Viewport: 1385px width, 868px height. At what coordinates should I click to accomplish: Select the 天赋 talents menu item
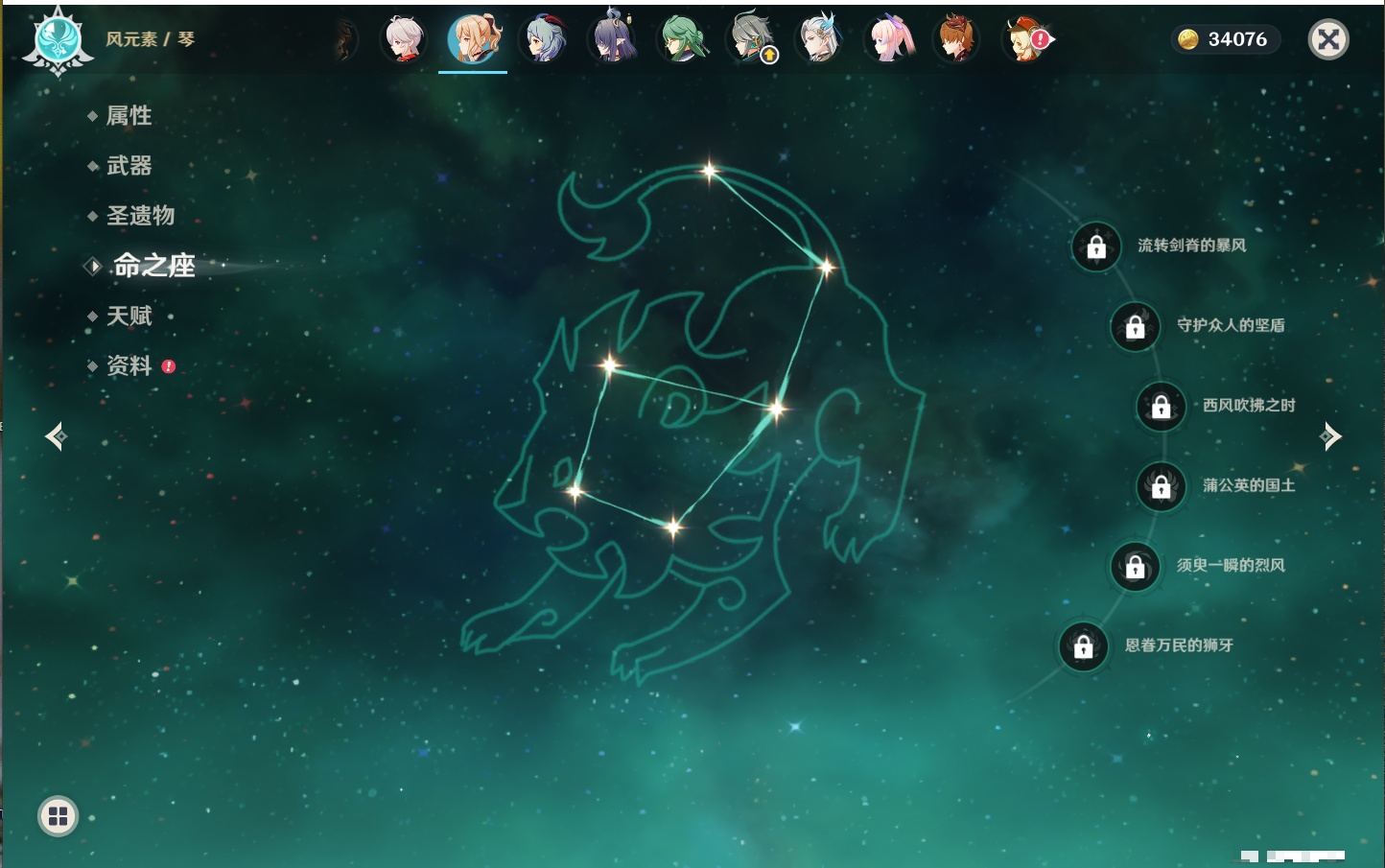click(129, 316)
